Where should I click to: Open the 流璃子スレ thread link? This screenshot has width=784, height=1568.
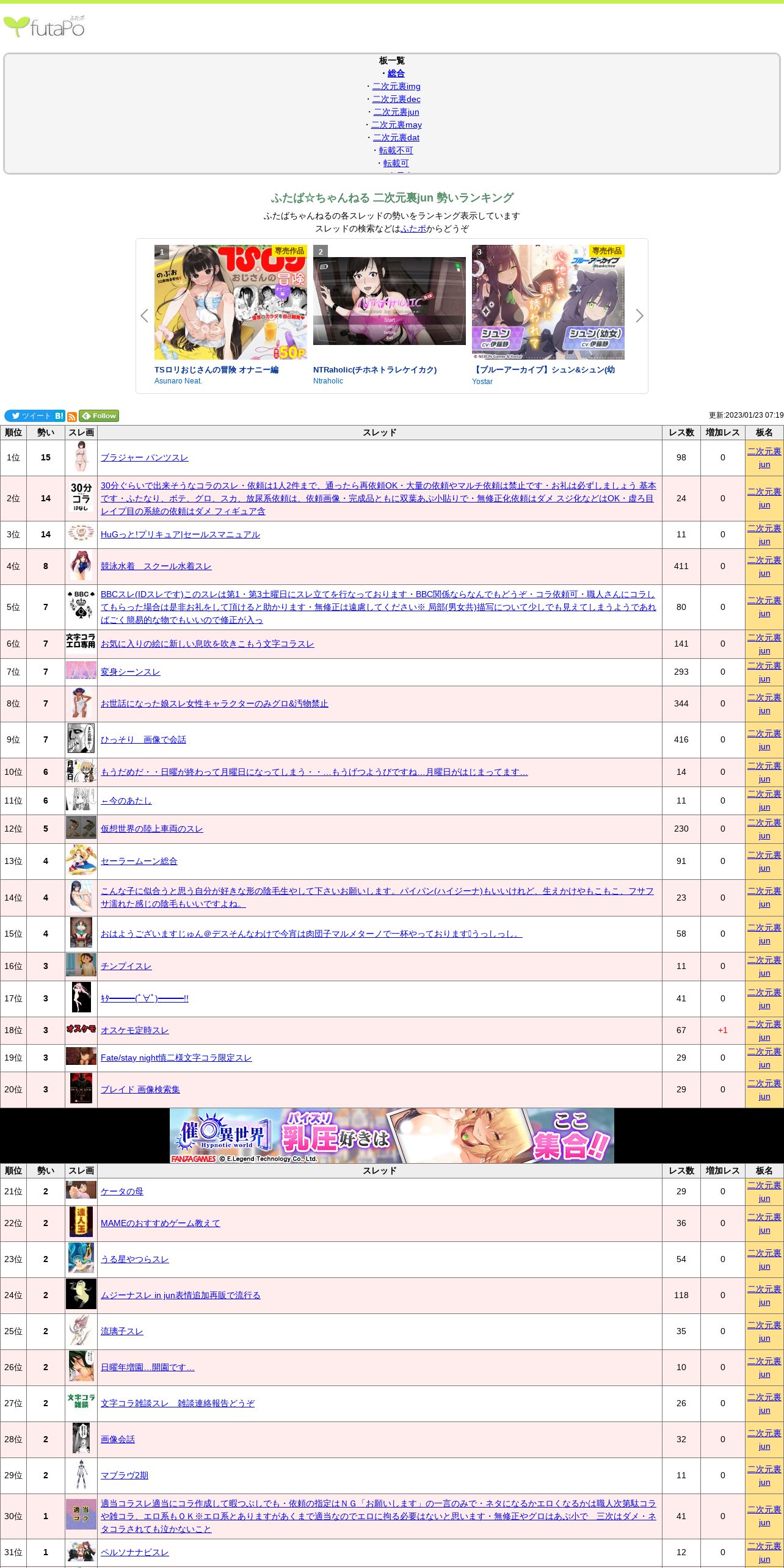pos(122,1331)
